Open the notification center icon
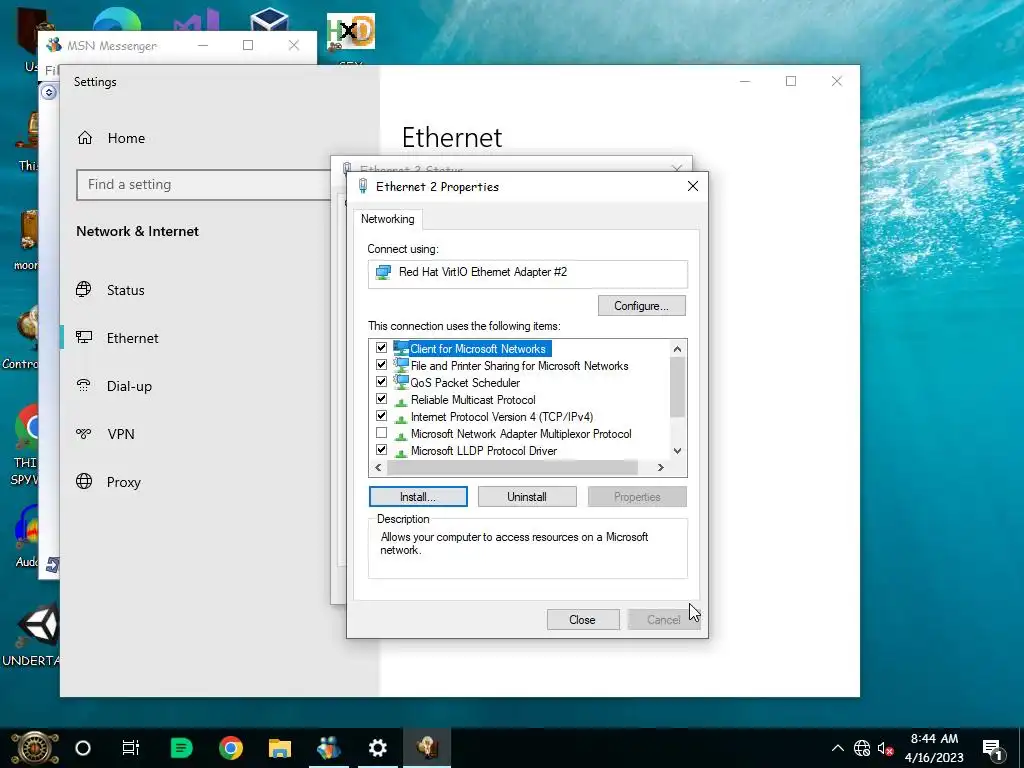This screenshot has width=1024, height=768. (x=992, y=748)
